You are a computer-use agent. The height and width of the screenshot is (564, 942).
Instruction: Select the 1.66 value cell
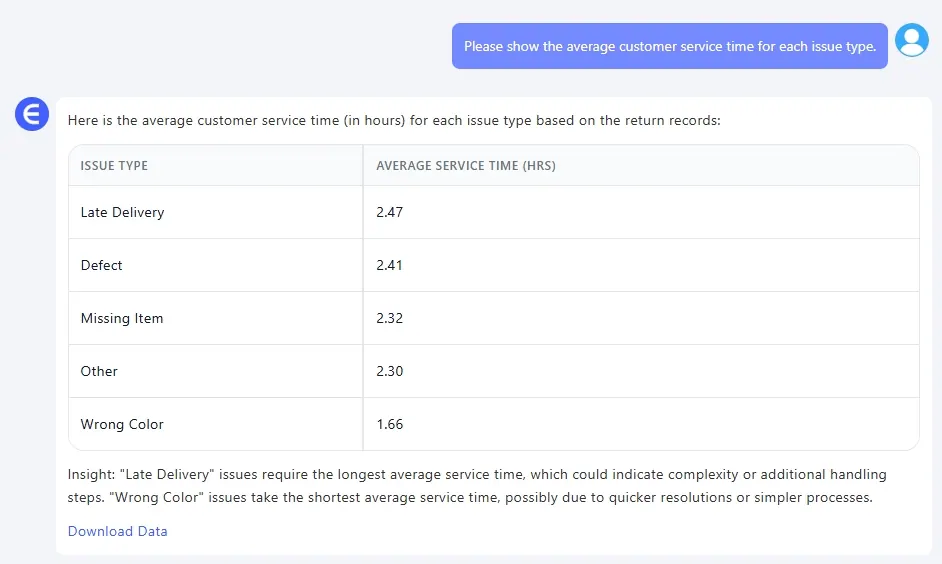click(x=390, y=424)
